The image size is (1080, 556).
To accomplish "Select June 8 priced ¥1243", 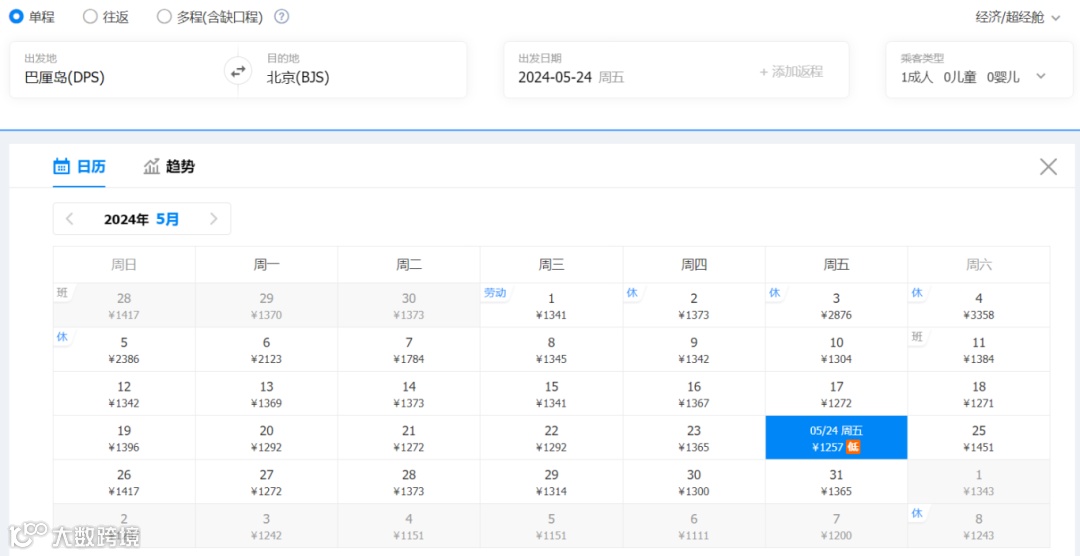I will [979, 526].
